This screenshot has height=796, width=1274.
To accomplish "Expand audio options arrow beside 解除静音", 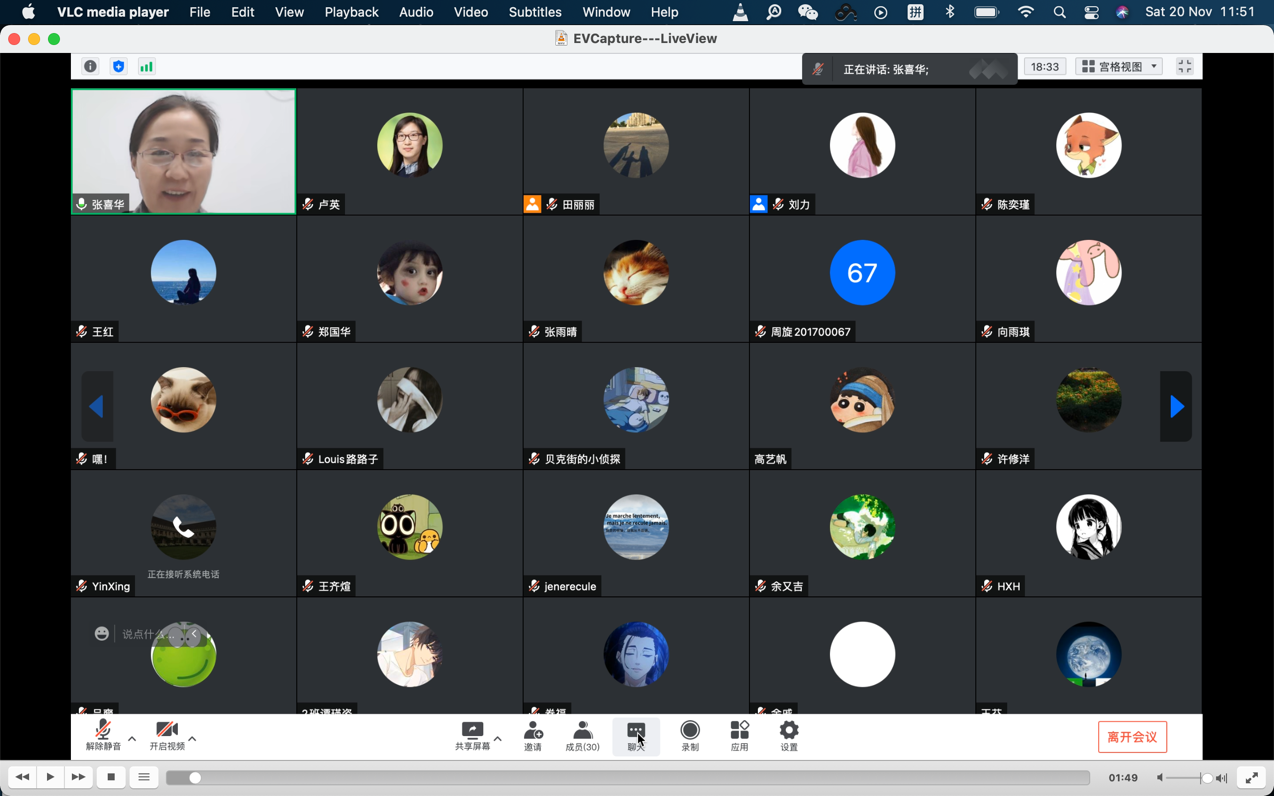I will click(x=132, y=739).
